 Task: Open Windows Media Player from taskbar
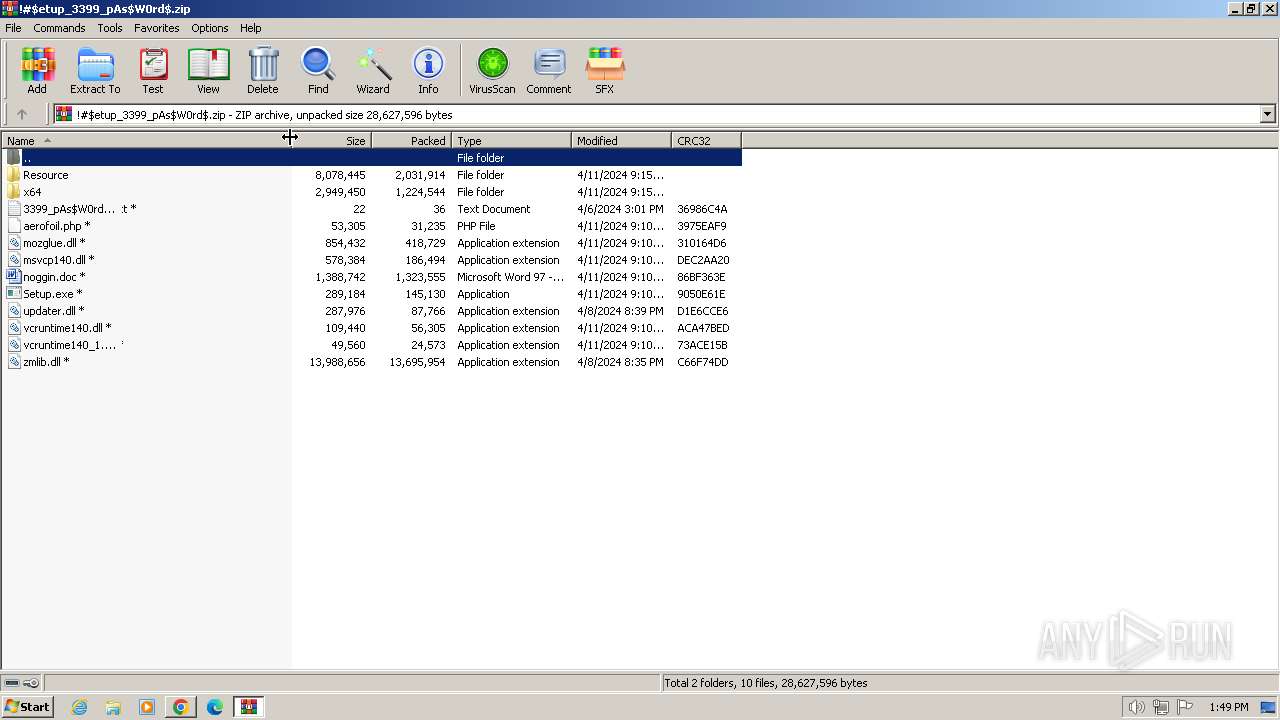pyautogui.click(x=147, y=707)
